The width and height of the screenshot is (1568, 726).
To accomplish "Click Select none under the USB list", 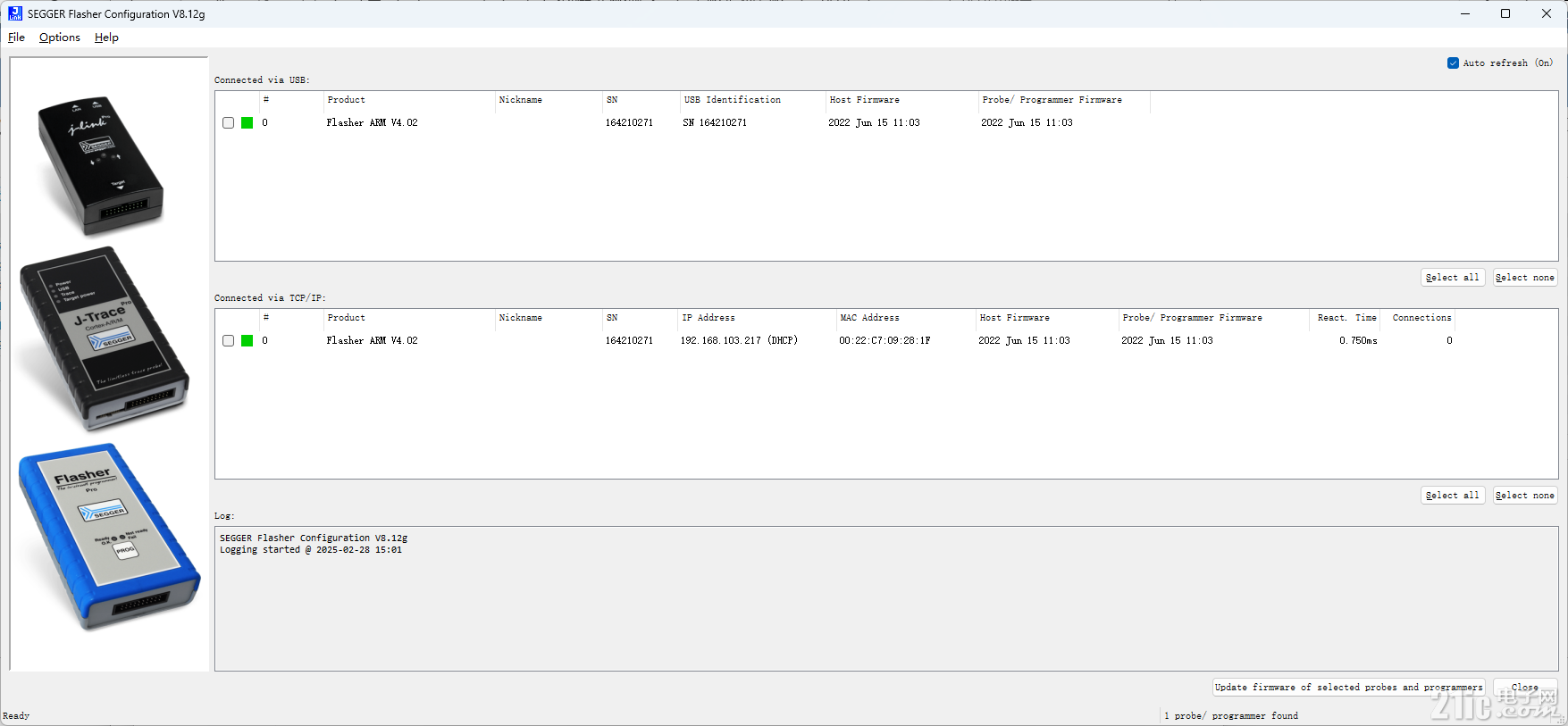I will point(1525,278).
